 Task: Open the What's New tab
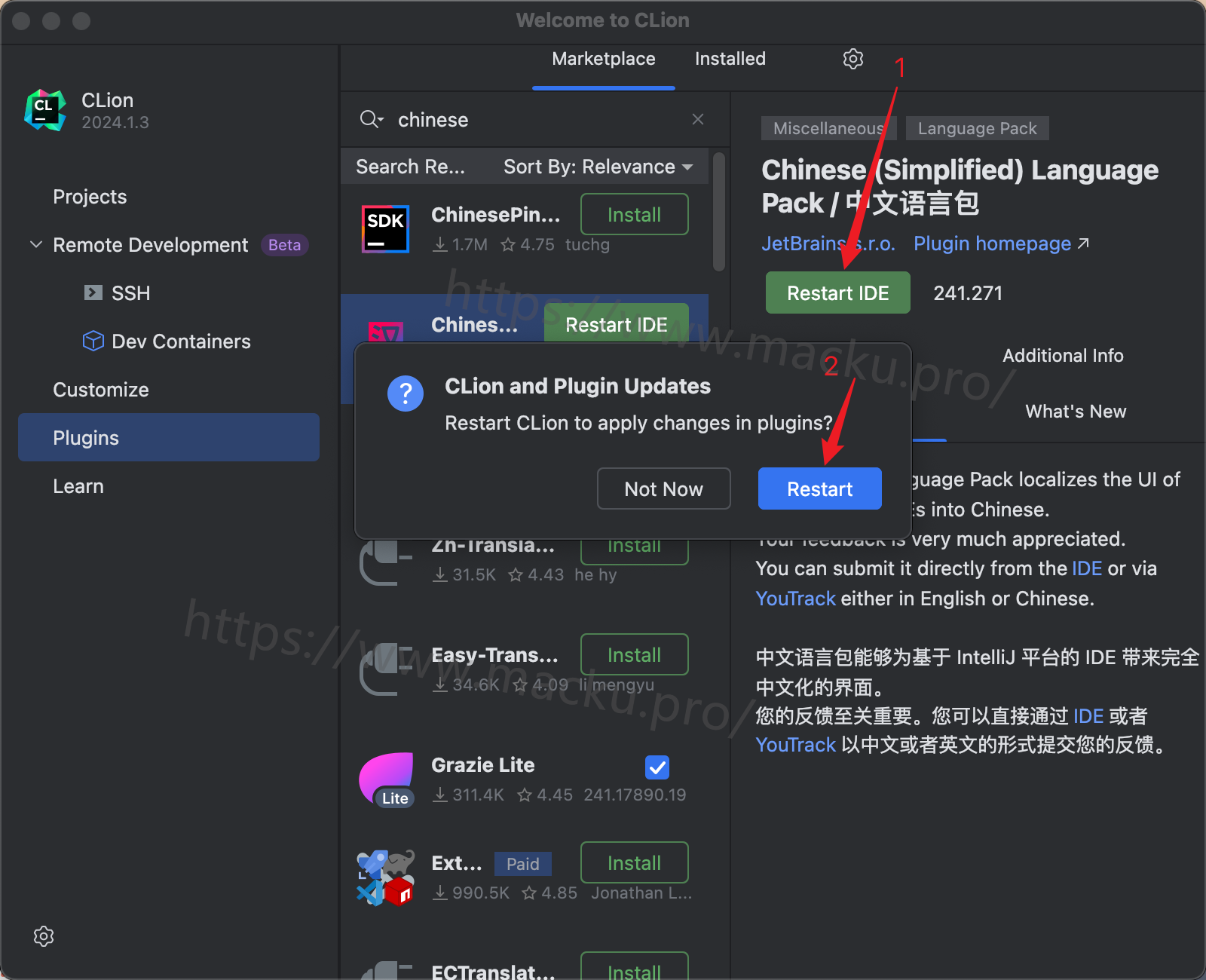(1076, 412)
